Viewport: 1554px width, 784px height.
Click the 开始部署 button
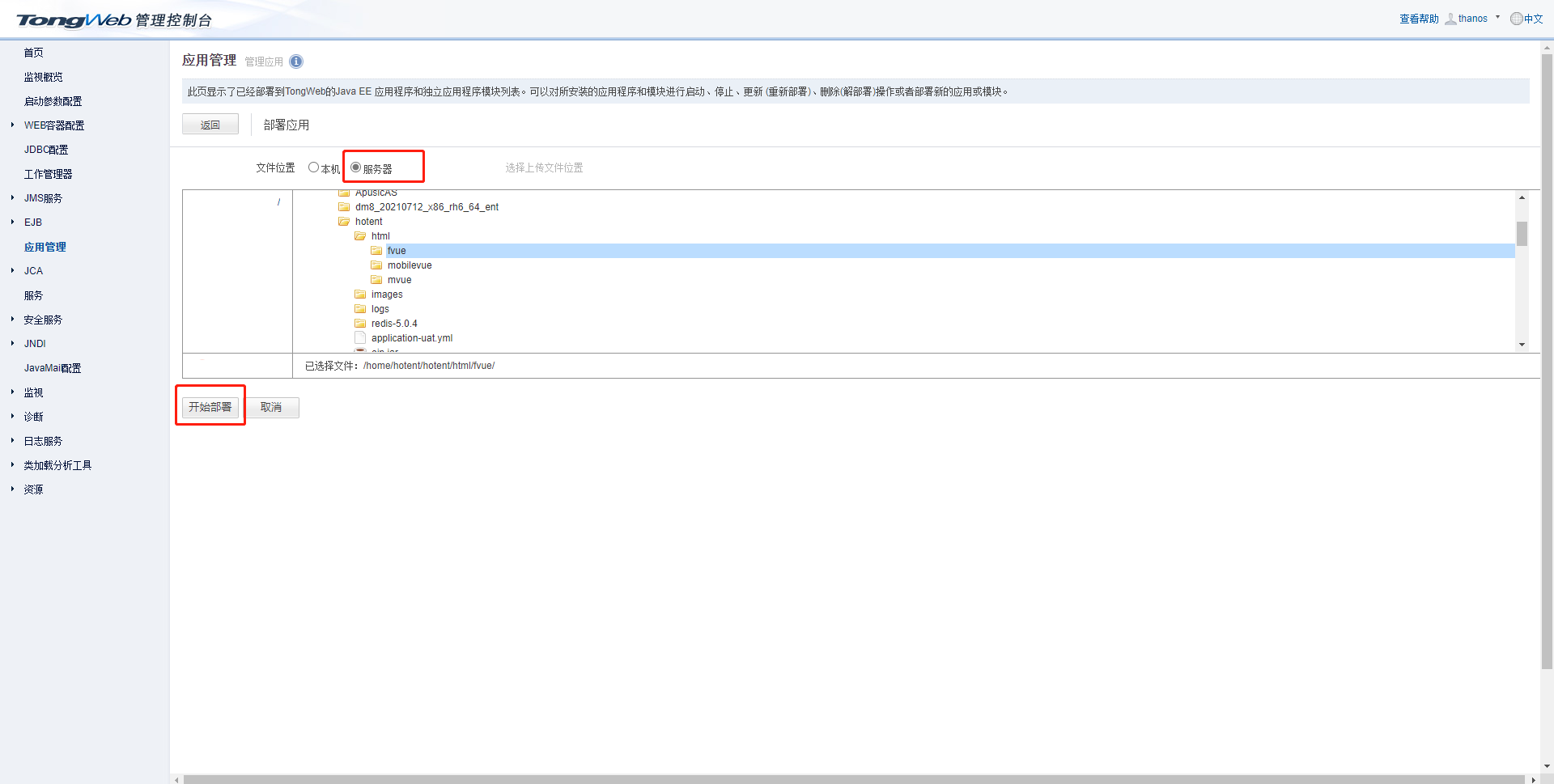210,407
